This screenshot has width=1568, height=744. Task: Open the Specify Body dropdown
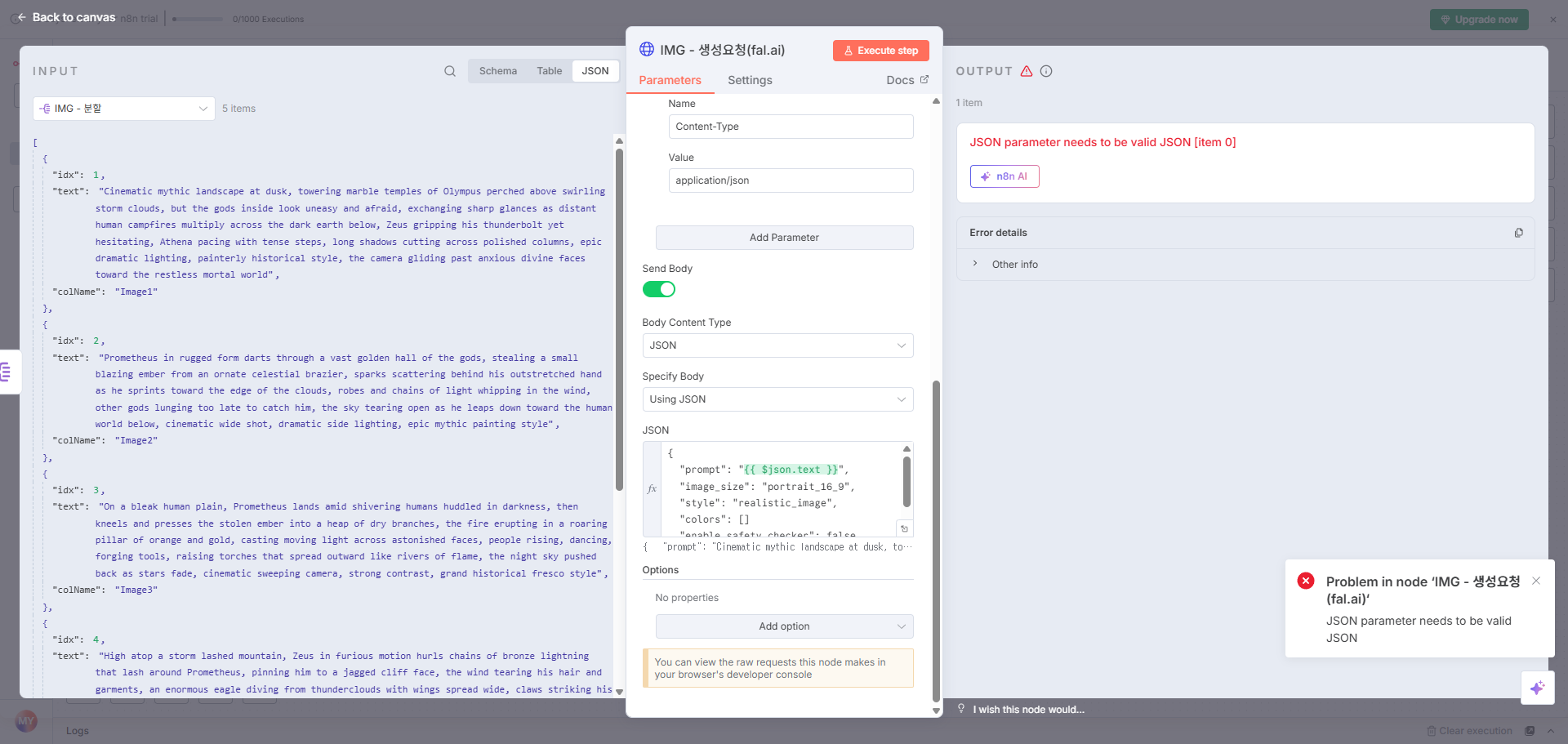click(x=777, y=399)
